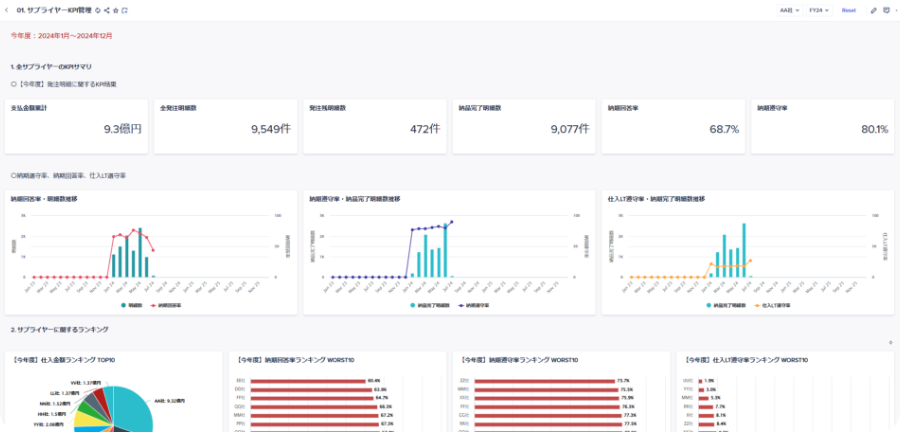This screenshot has width=900, height=432.
Task: Click the last purple point on 納期遵守率 line
Action: pos(452,221)
